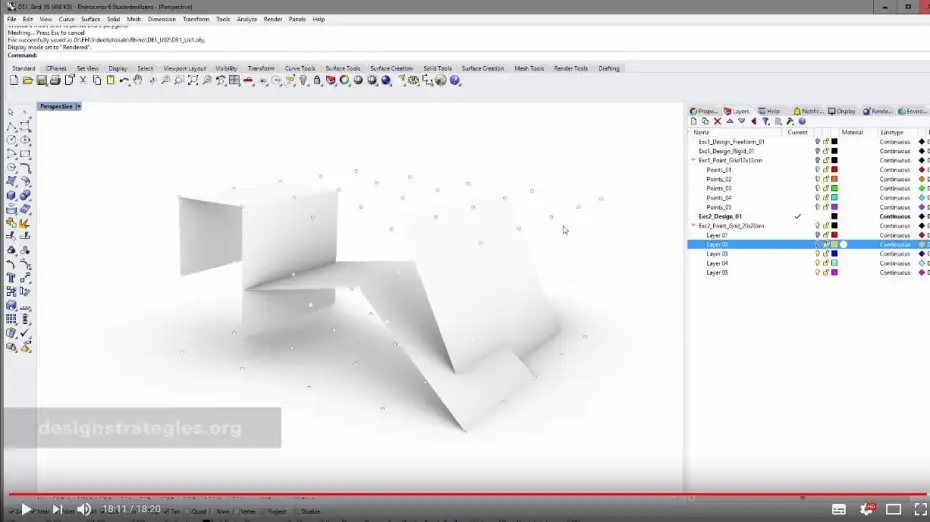Click the Open file folder icon
930x522 pixels.
(27, 80)
